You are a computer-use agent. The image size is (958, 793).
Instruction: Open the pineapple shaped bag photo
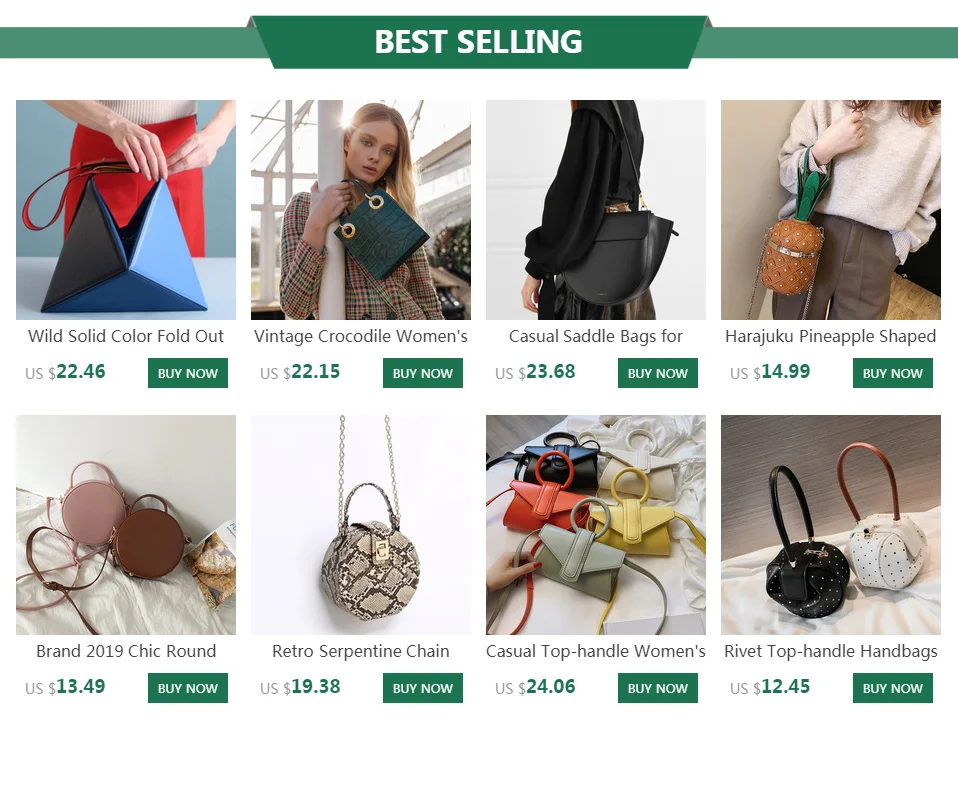(831, 210)
